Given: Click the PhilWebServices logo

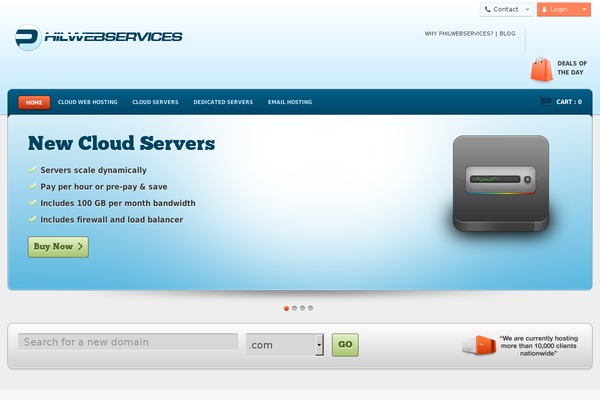Looking at the screenshot, I should click(x=98, y=37).
